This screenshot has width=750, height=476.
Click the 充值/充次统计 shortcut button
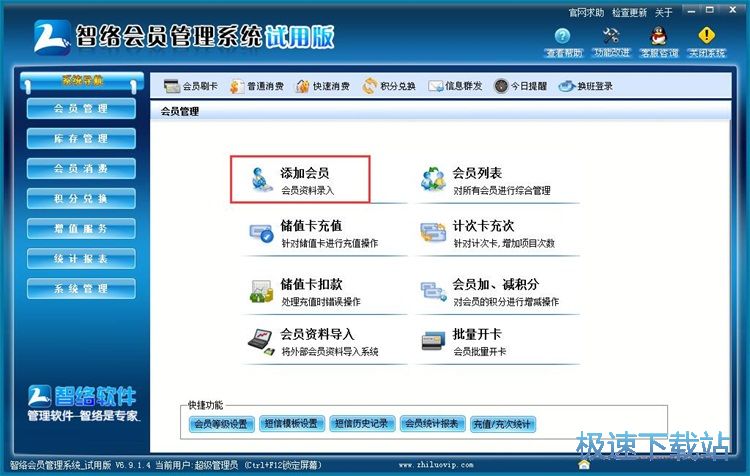(x=502, y=424)
